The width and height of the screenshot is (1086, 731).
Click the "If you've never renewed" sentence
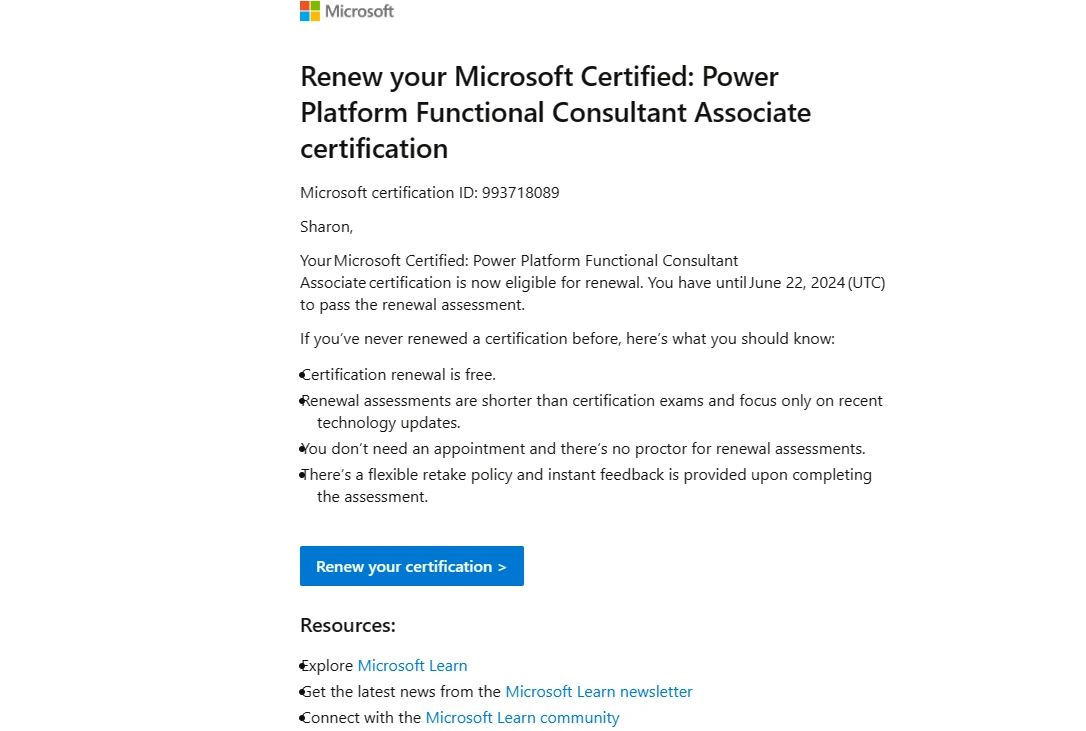(x=567, y=339)
